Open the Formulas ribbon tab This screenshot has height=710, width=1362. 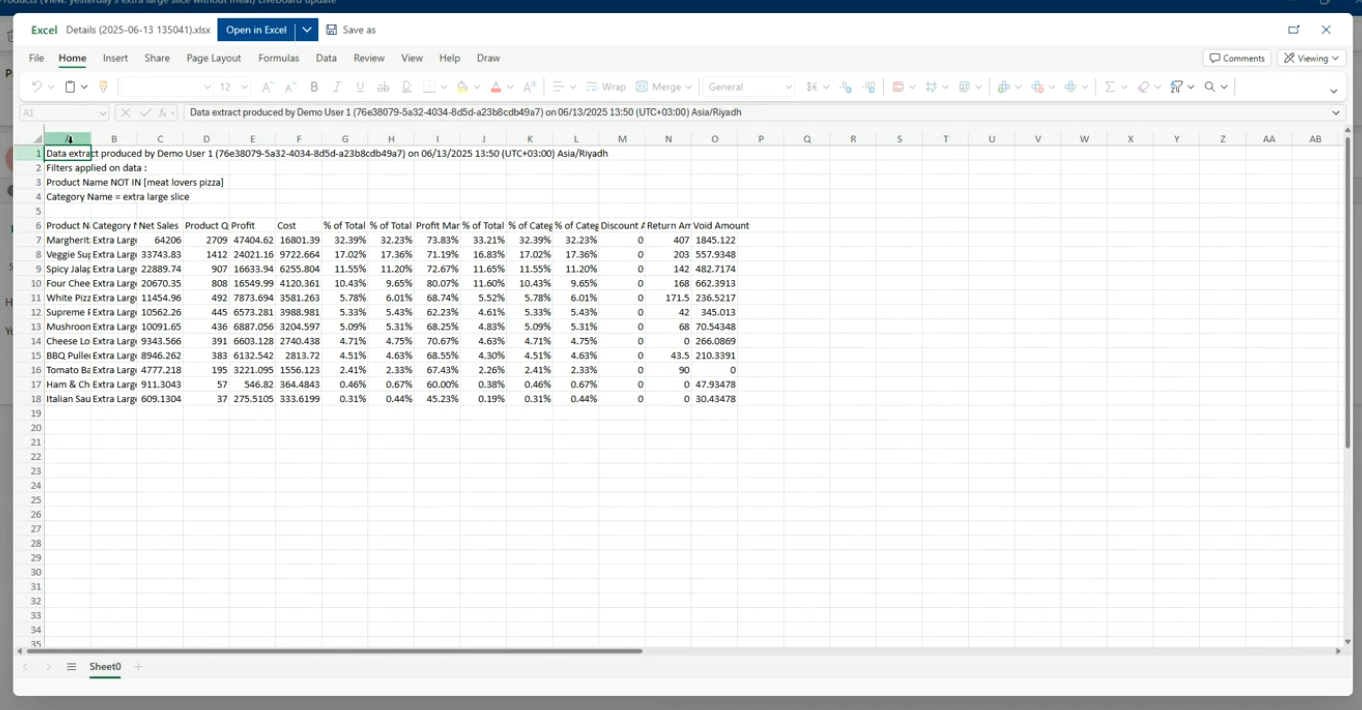279,58
